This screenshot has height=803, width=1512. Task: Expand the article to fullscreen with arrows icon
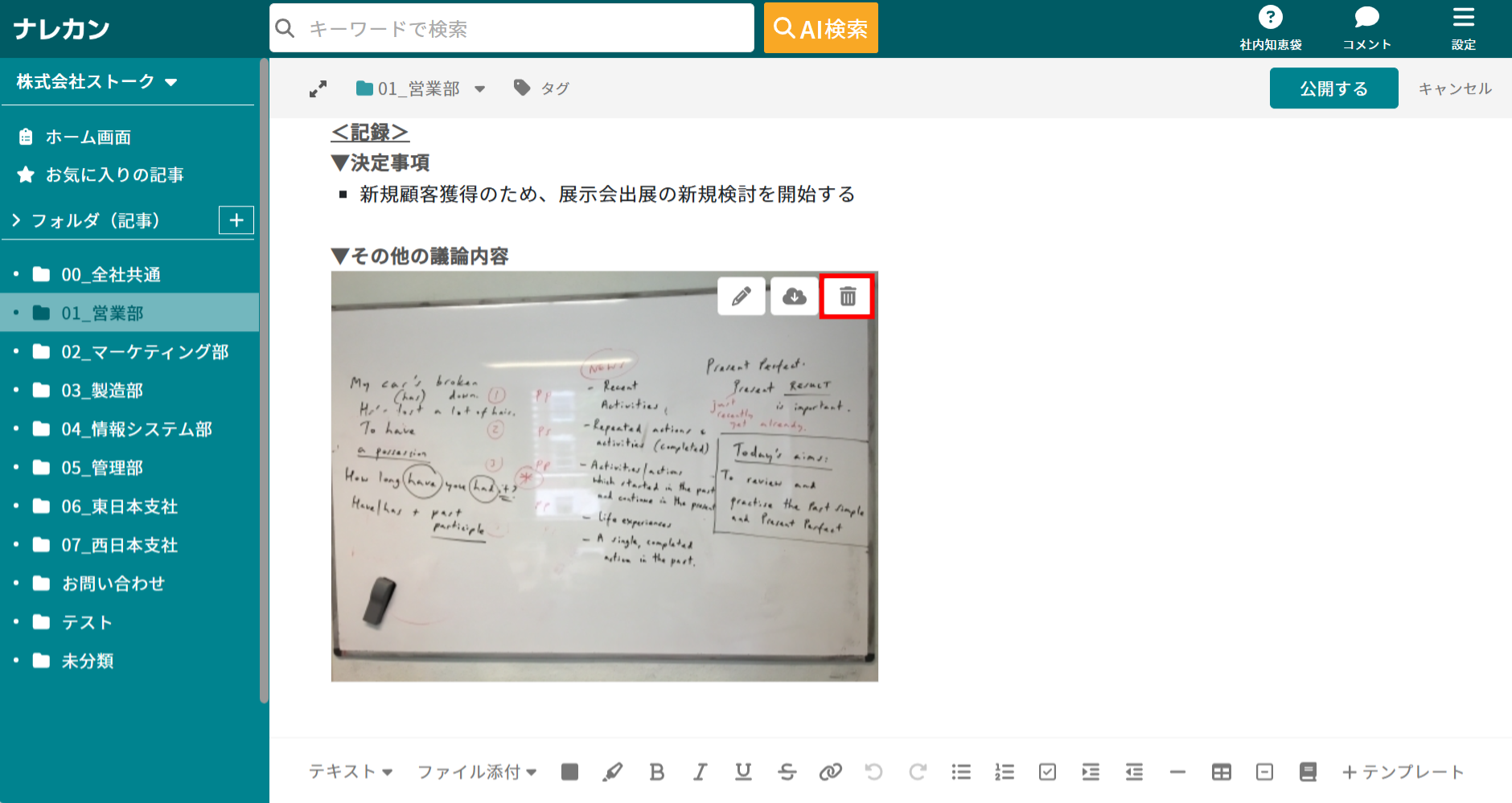tap(318, 88)
